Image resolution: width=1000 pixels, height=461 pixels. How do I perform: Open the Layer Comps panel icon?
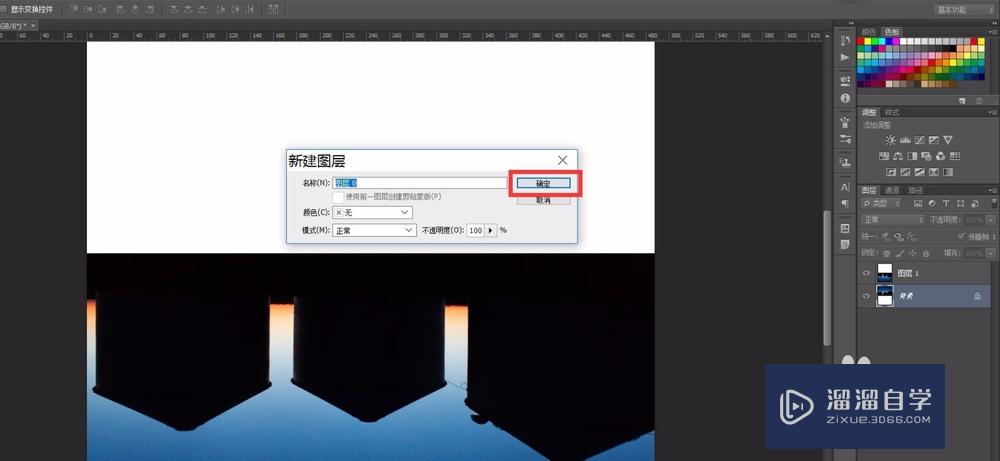(x=846, y=228)
